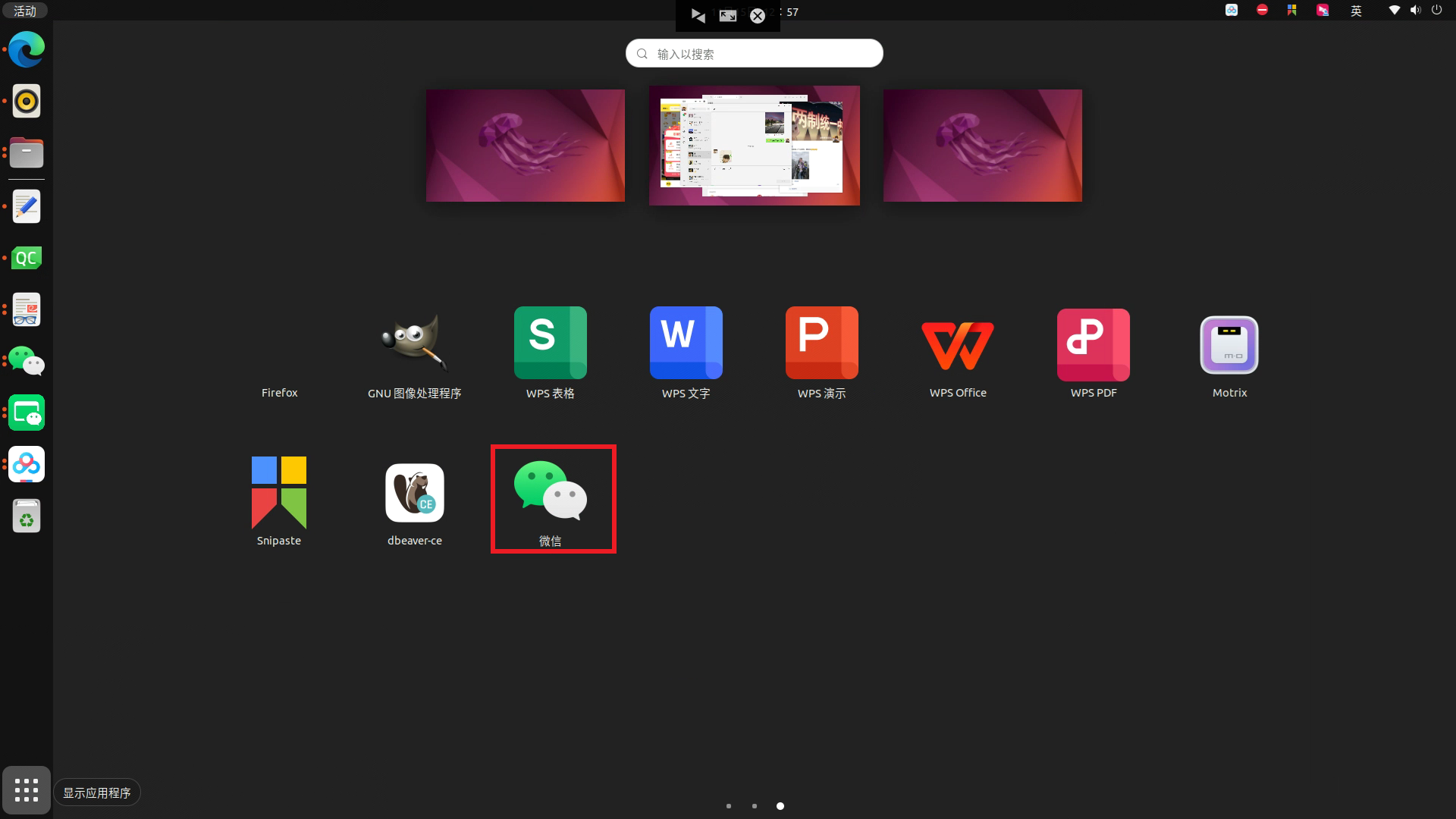Click the Snipaste tray icon
Viewport: 1456px width, 819px height.
coord(1291,10)
